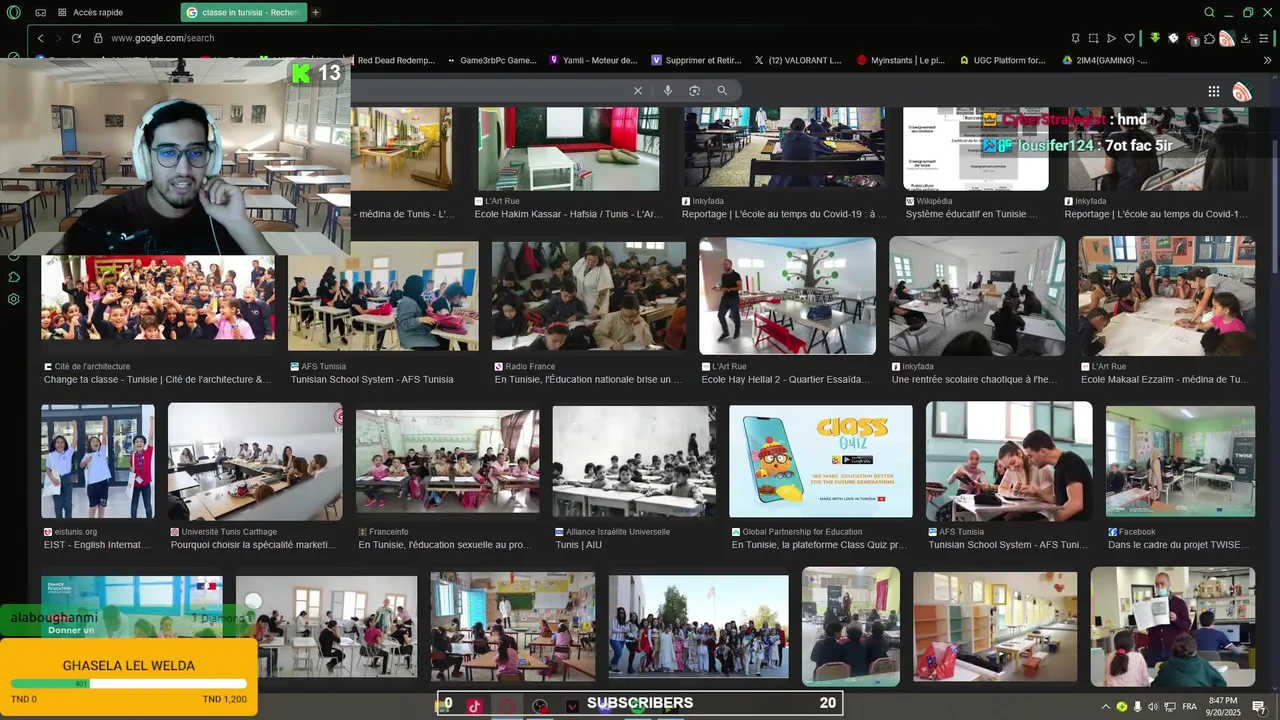The image size is (1280, 720).
Task: Click the GHASELA LEL WELDA goal progress bar
Action: pyautogui.click(x=128, y=684)
